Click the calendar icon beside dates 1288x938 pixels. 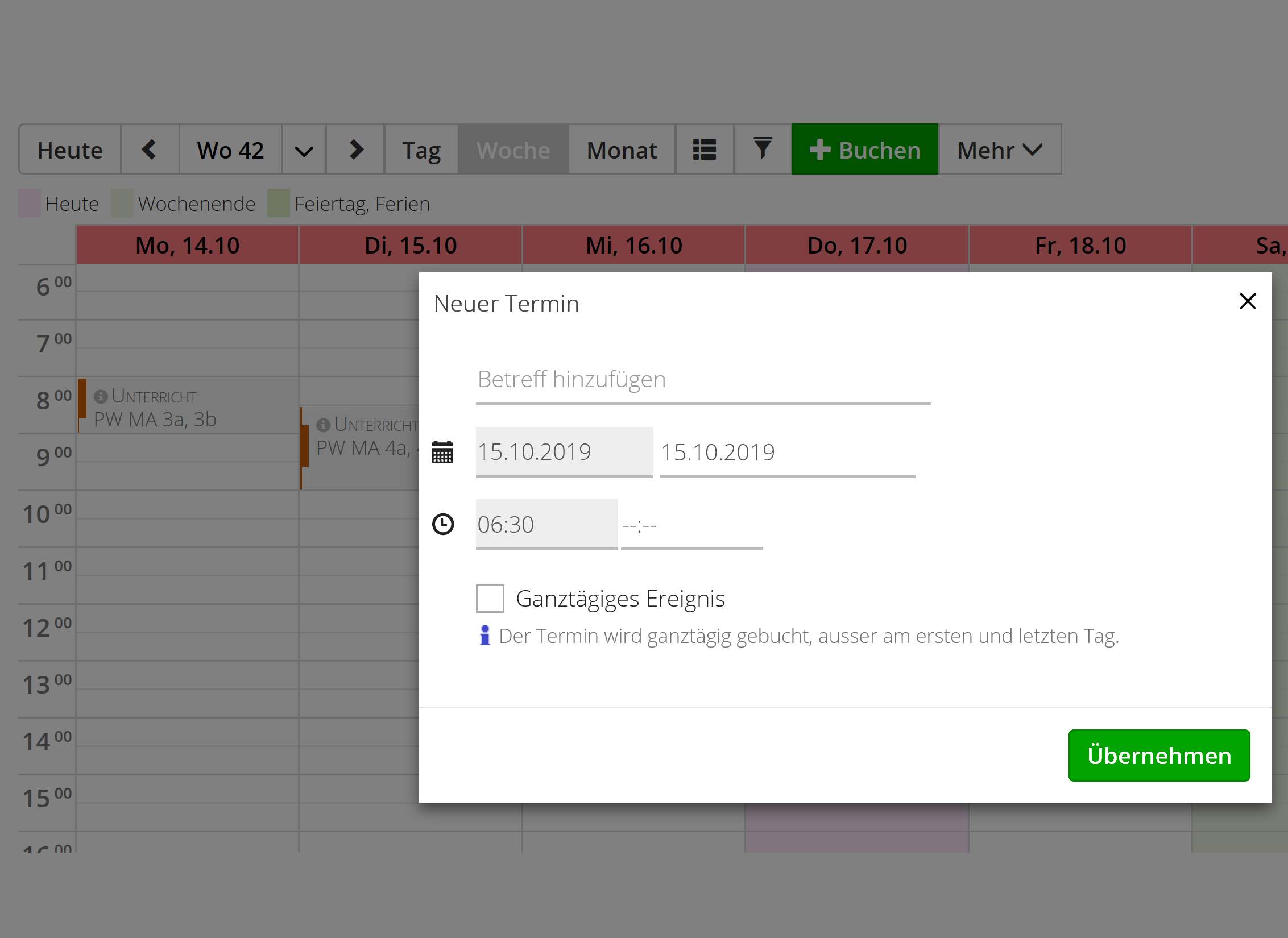442,453
